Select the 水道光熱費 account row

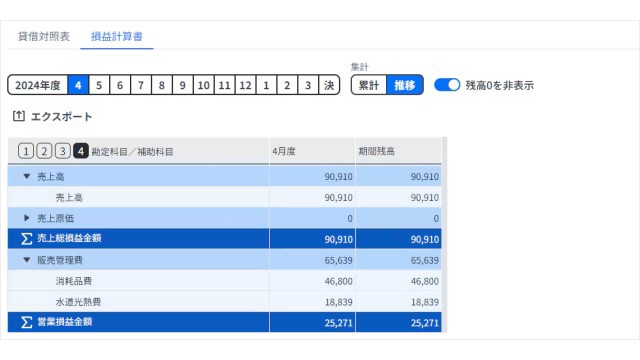(x=224, y=302)
